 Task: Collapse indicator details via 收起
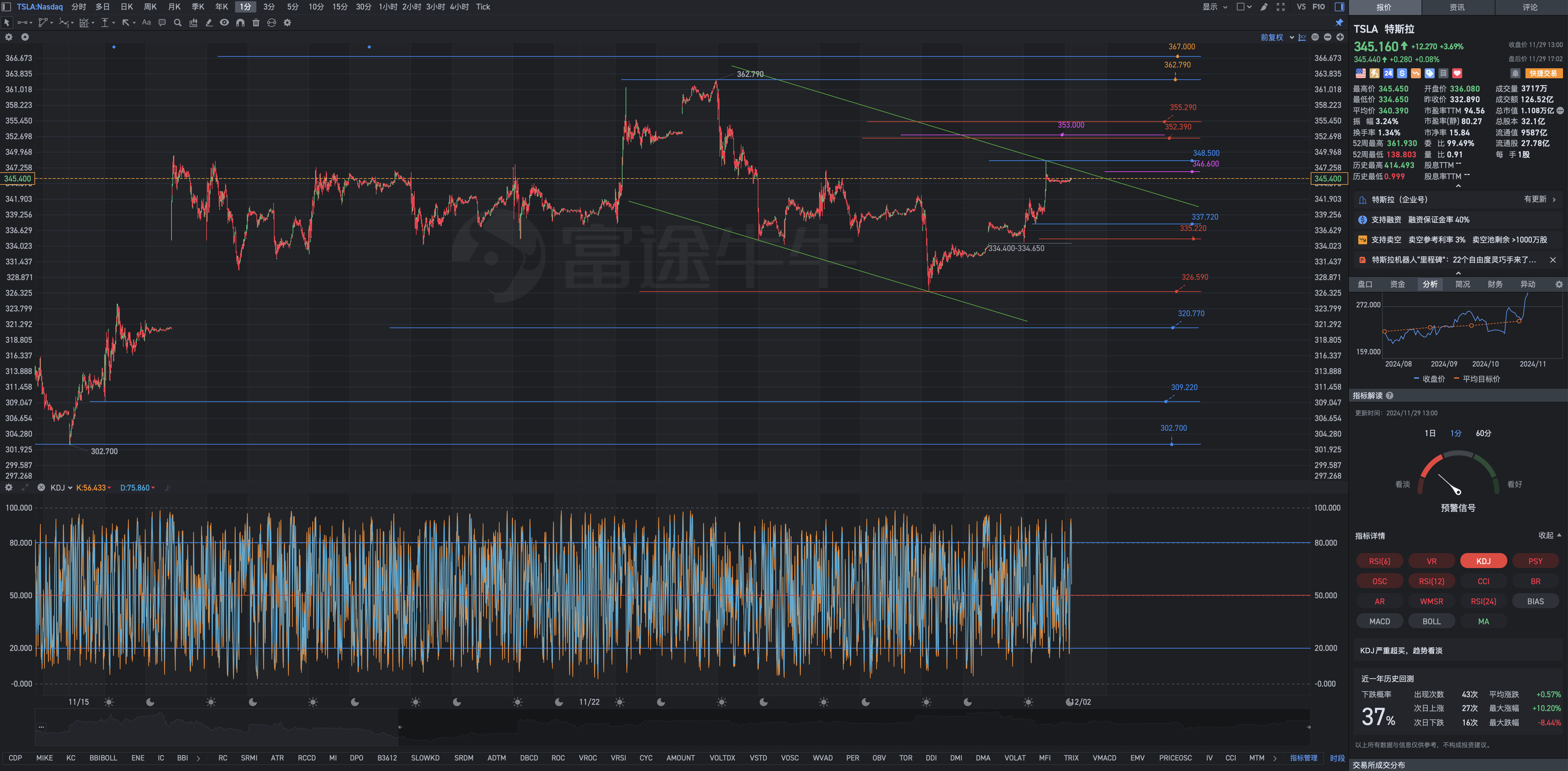(1550, 536)
